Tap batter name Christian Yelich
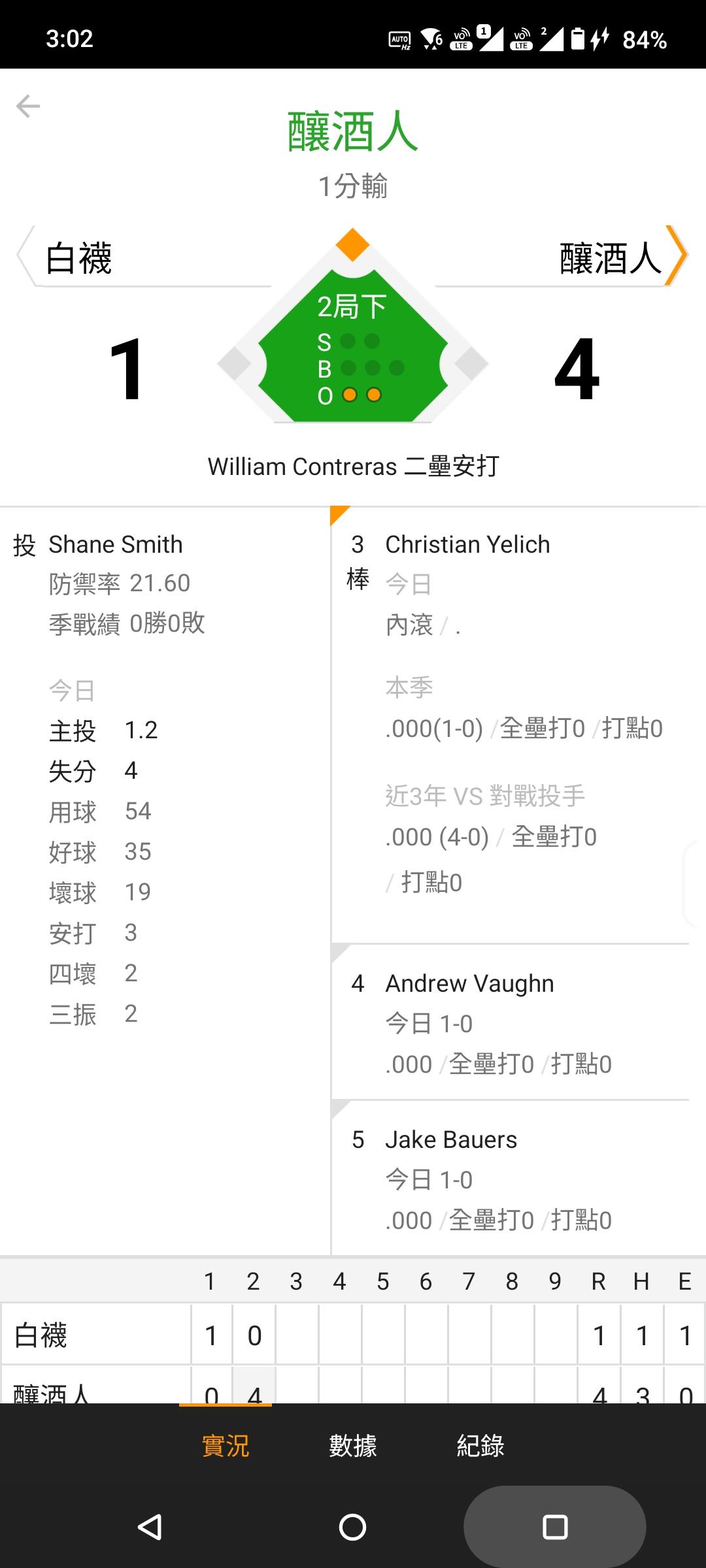Image resolution: width=706 pixels, height=1568 pixels. pos(467,544)
